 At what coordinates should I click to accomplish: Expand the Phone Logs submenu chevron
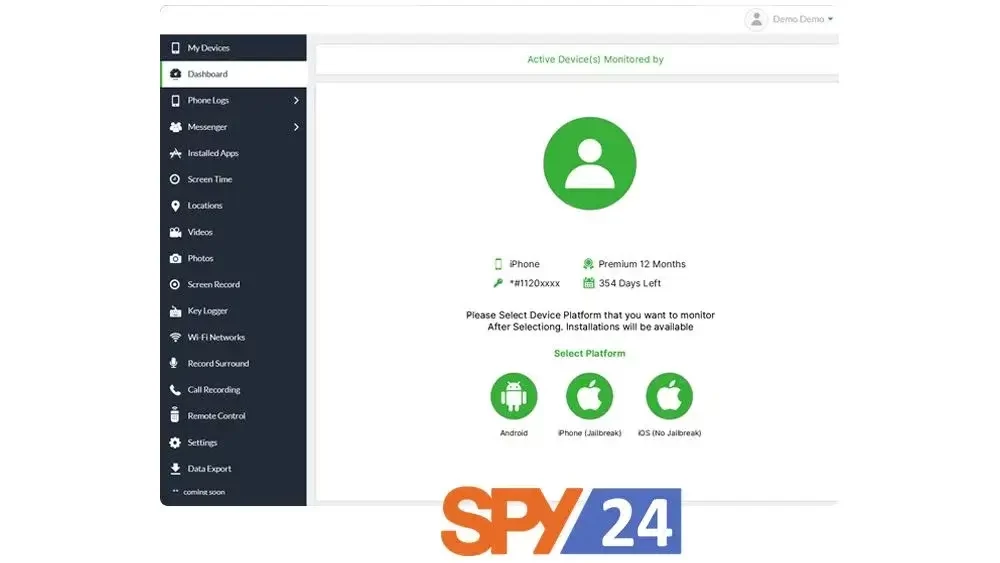[x=296, y=101]
